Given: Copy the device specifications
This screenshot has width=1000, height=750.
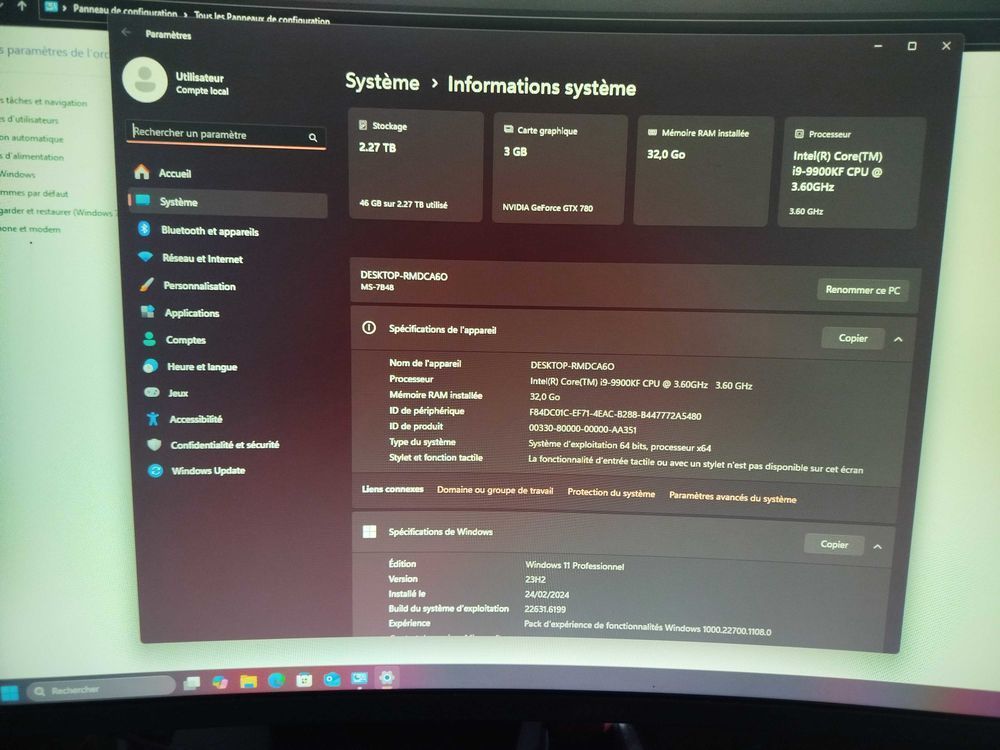Looking at the screenshot, I should point(852,338).
